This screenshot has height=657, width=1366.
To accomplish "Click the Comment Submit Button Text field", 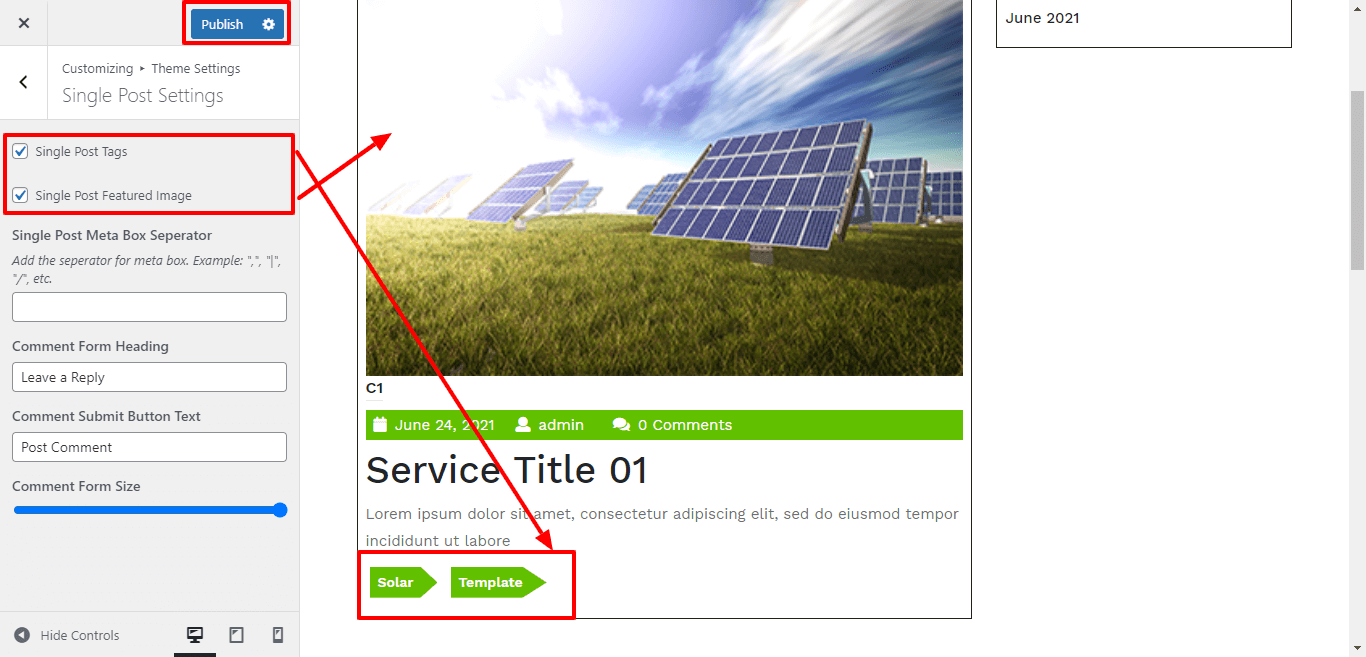I will pos(149,447).
